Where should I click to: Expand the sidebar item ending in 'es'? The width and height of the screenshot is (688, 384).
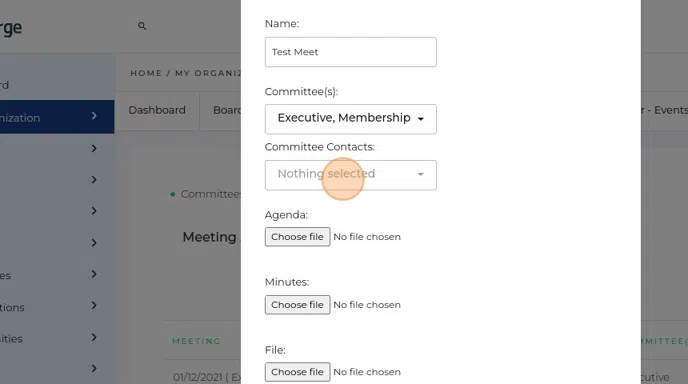click(x=94, y=274)
